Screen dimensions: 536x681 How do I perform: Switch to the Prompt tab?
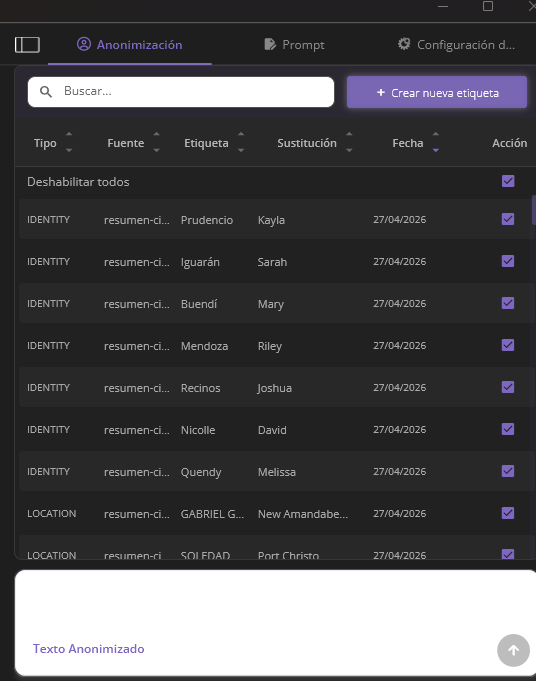294,45
